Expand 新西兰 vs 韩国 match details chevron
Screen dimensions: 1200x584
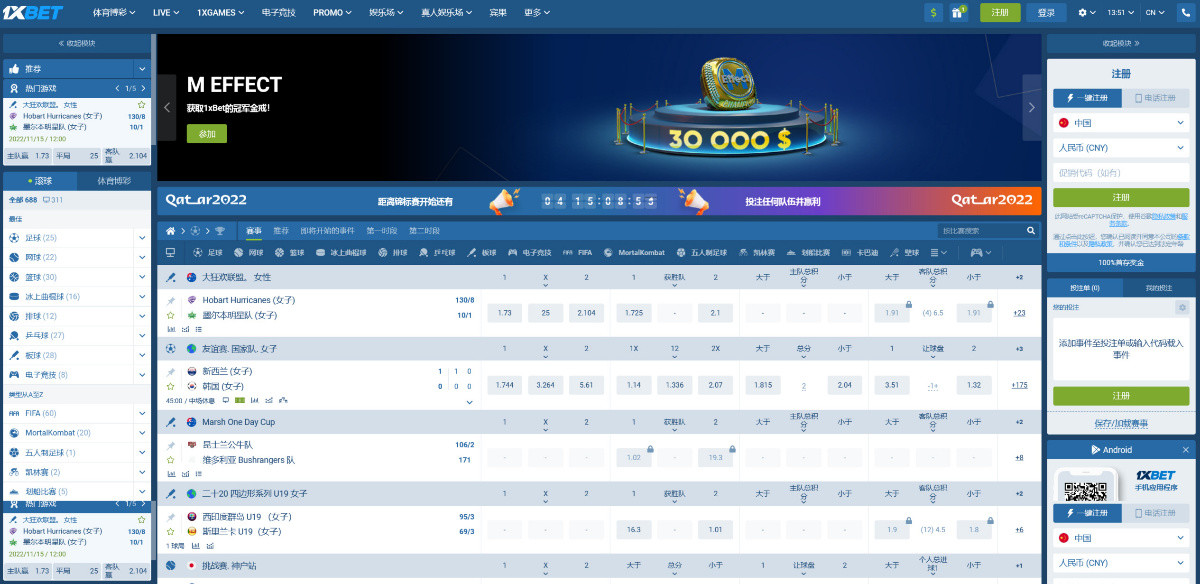[469, 401]
